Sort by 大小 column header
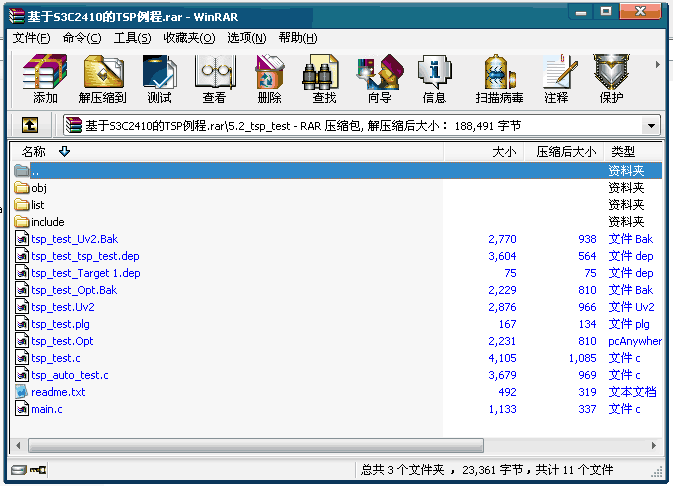Viewport: 673px width, 486px height. [484, 152]
